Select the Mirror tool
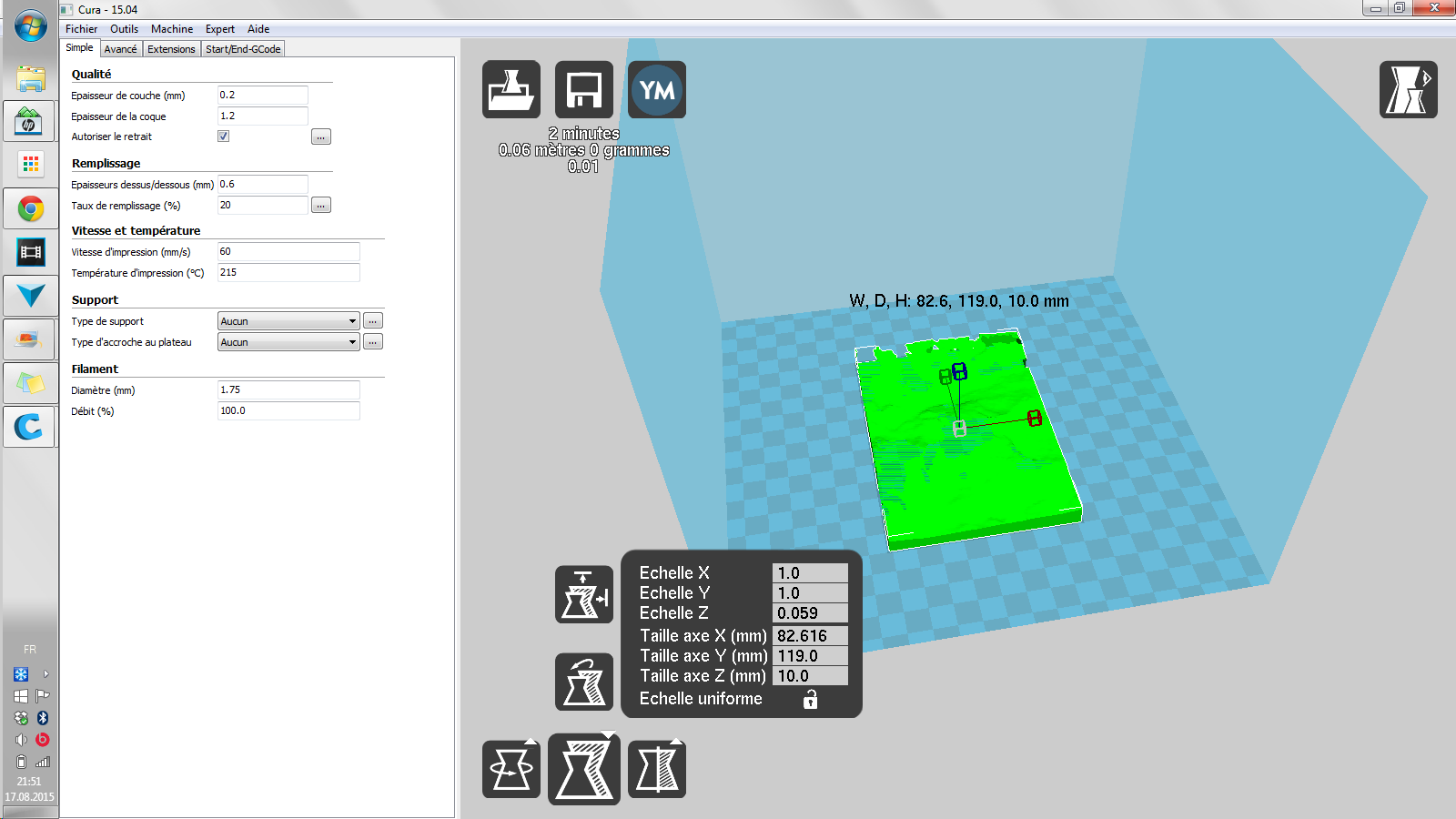The height and width of the screenshot is (819, 1456). [x=657, y=769]
